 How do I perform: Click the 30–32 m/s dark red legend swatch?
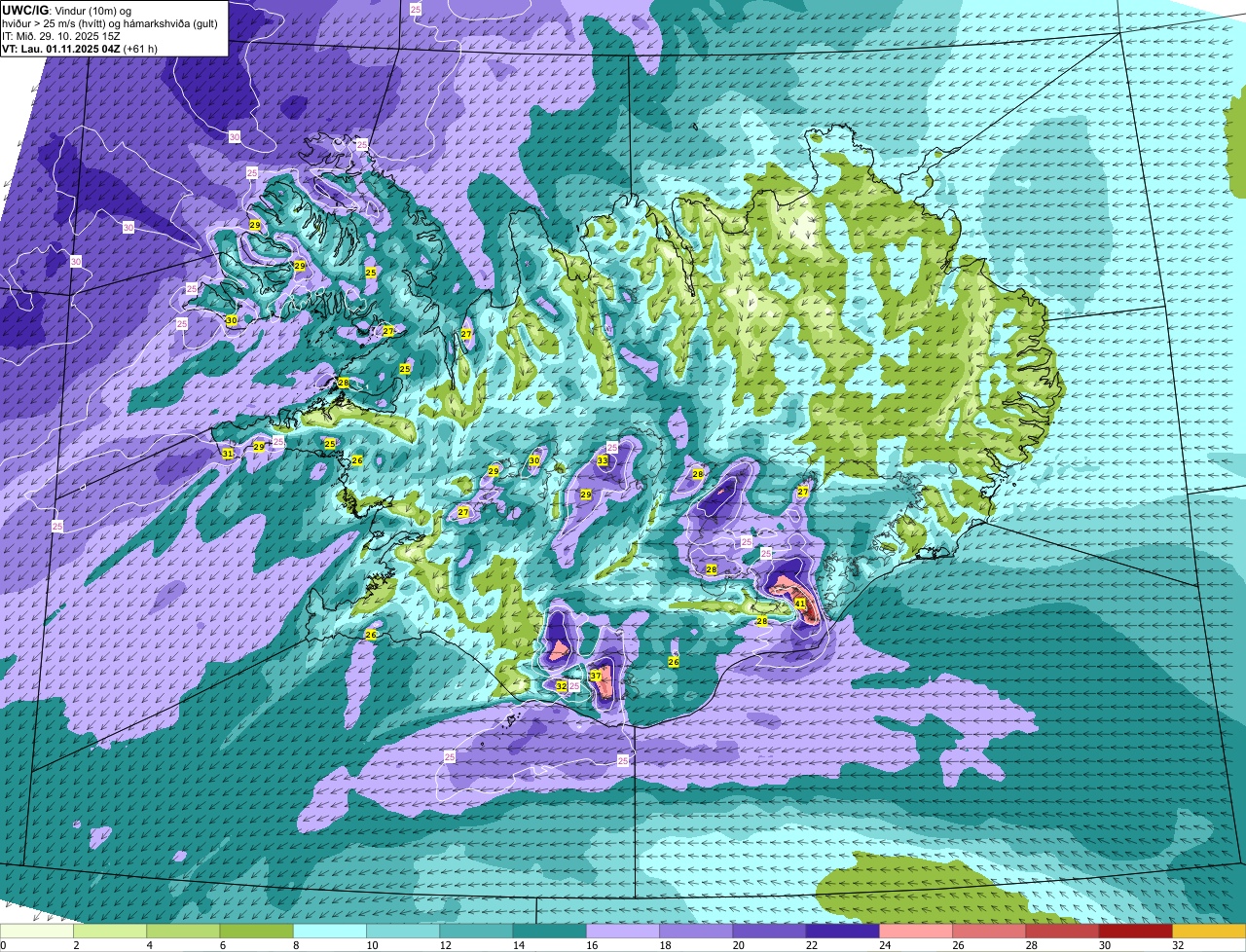[x=1136, y=931]
